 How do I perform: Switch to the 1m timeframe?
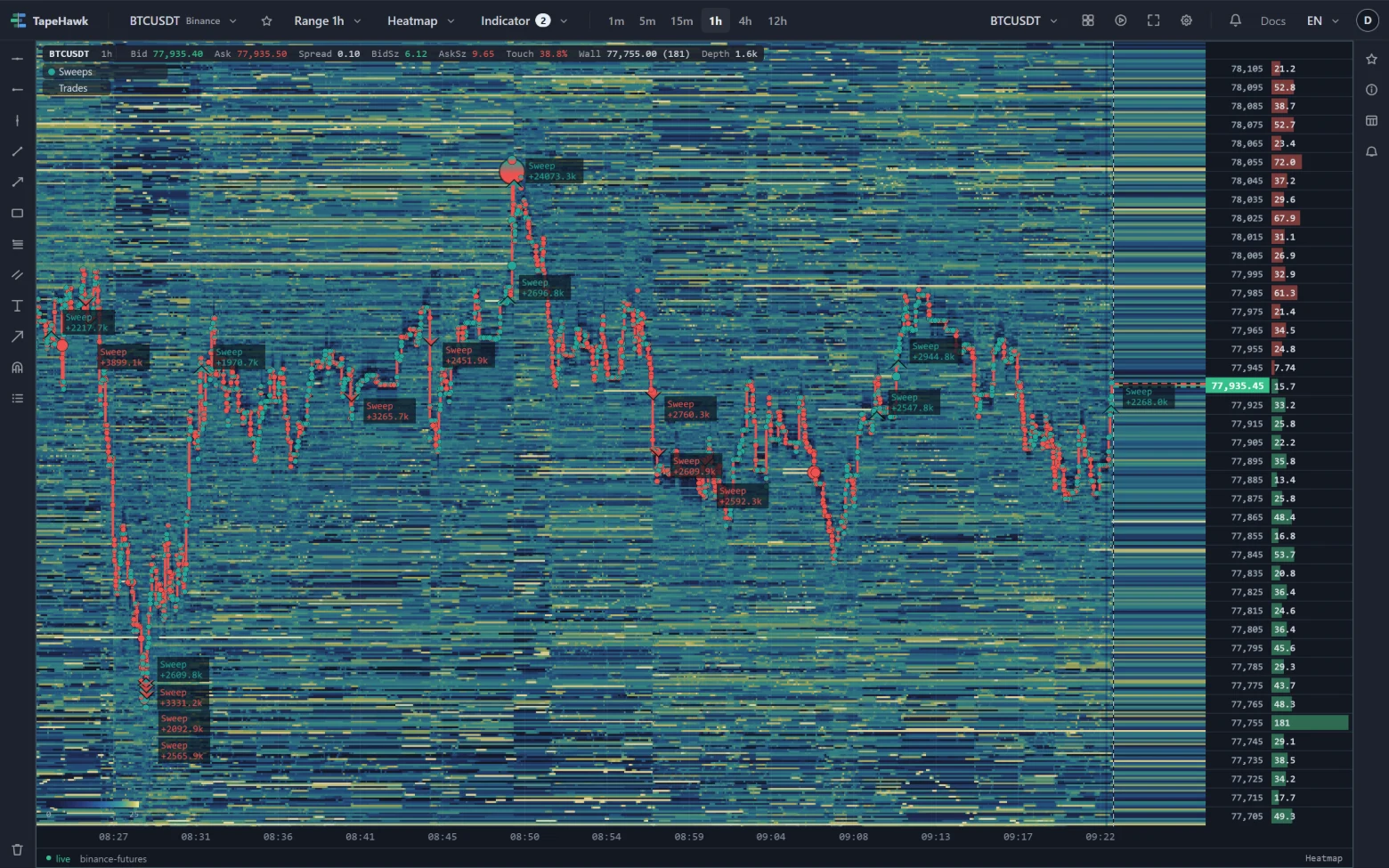click(616, 20)
